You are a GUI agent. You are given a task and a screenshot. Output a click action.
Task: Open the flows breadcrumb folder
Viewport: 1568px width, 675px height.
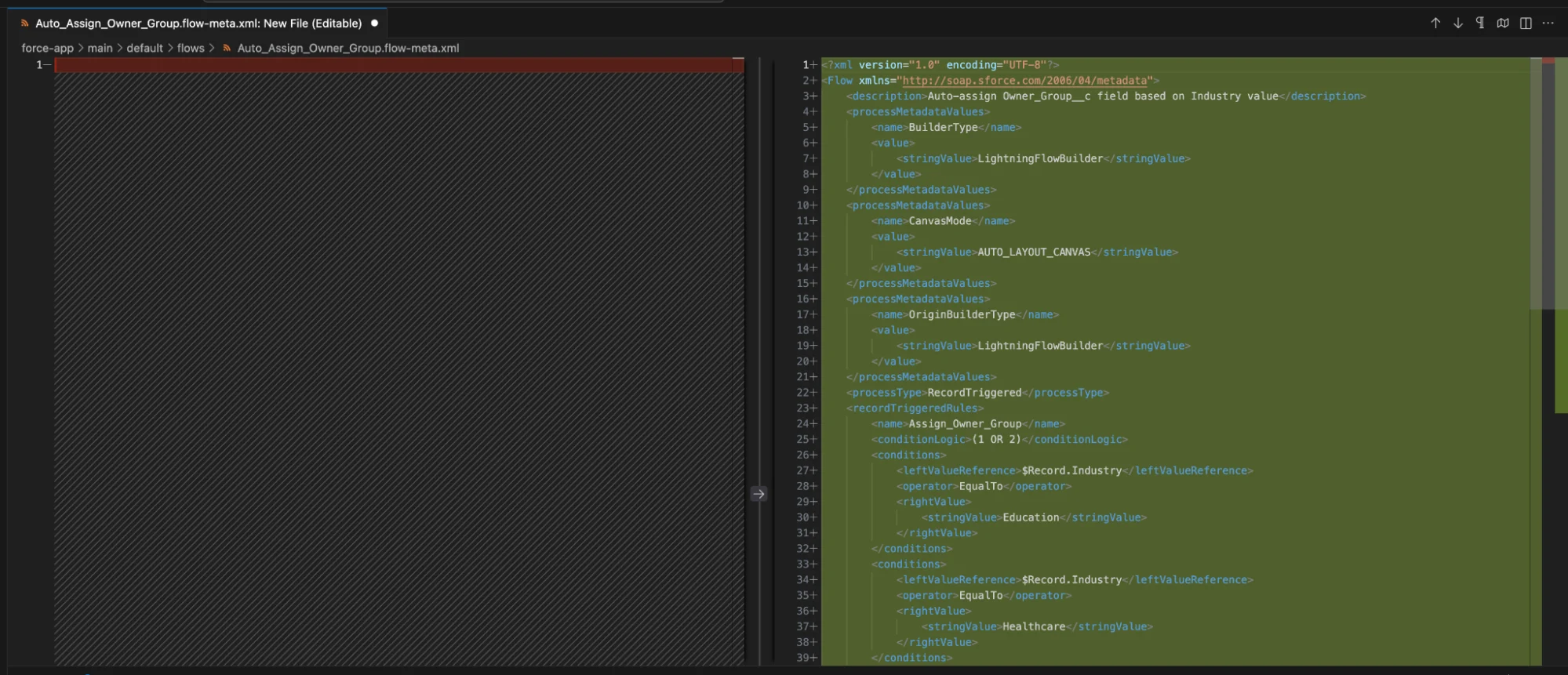pos(190,48)
